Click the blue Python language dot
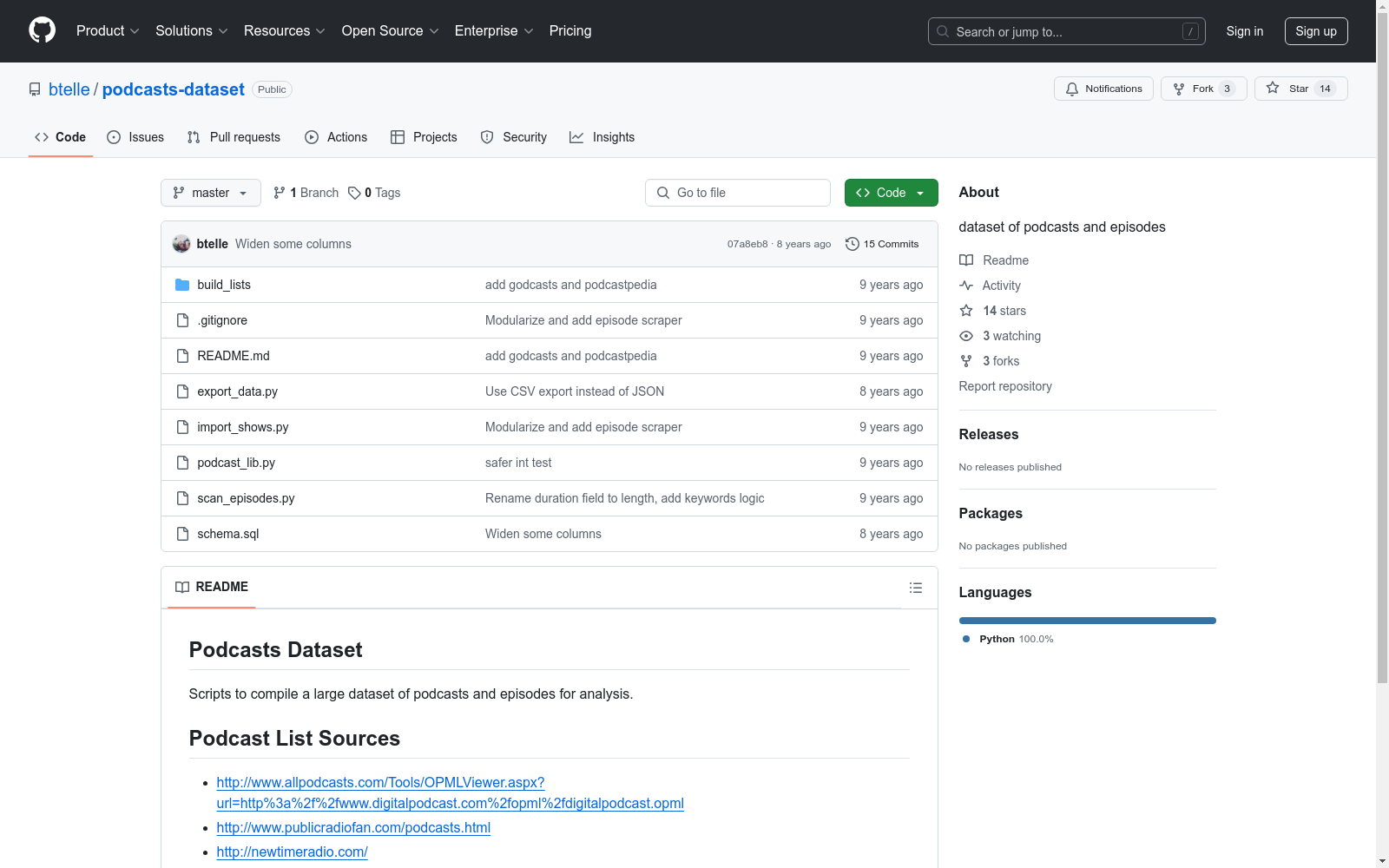This screenshot has width=1389, height=868. point(966,639)
